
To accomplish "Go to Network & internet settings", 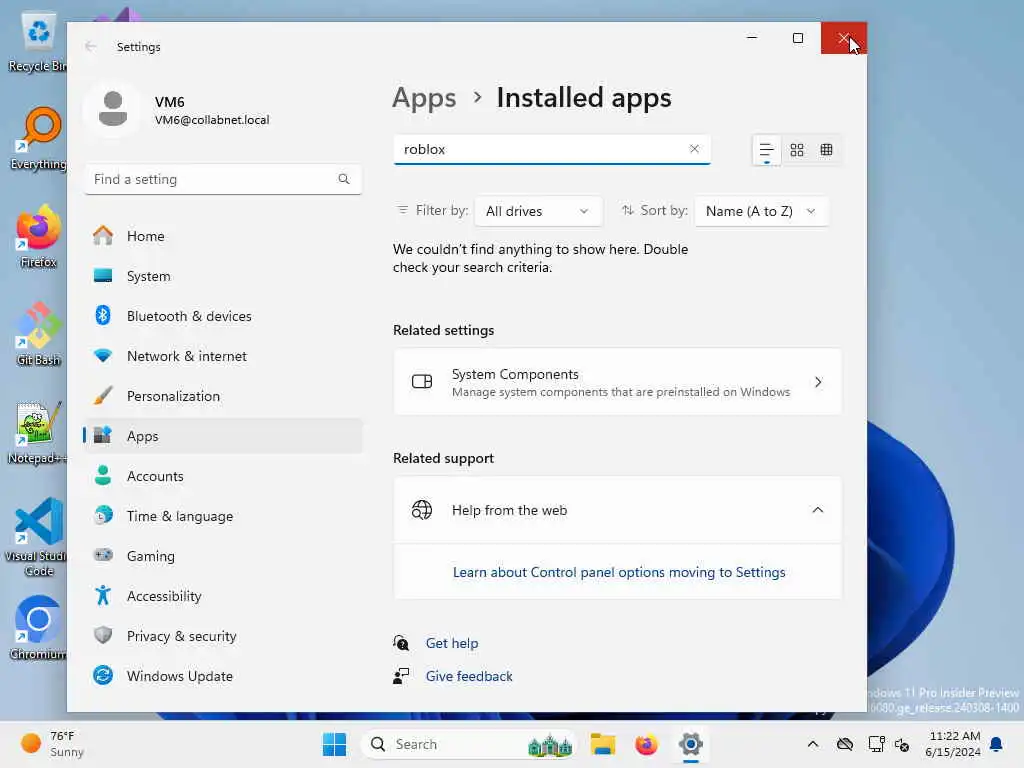I will tap(223, 356).
